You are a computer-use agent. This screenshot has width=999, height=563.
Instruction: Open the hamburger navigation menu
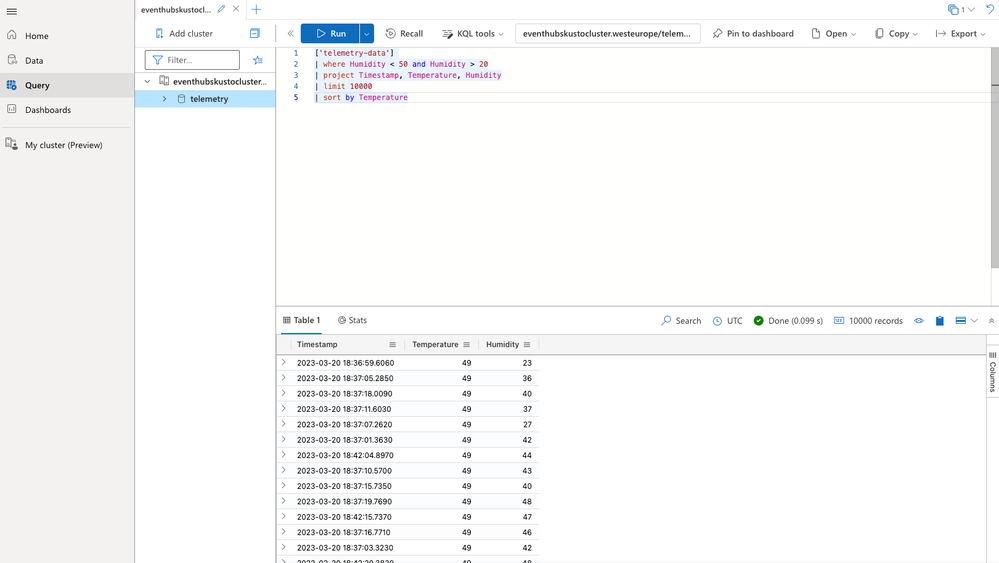[11, 11]
